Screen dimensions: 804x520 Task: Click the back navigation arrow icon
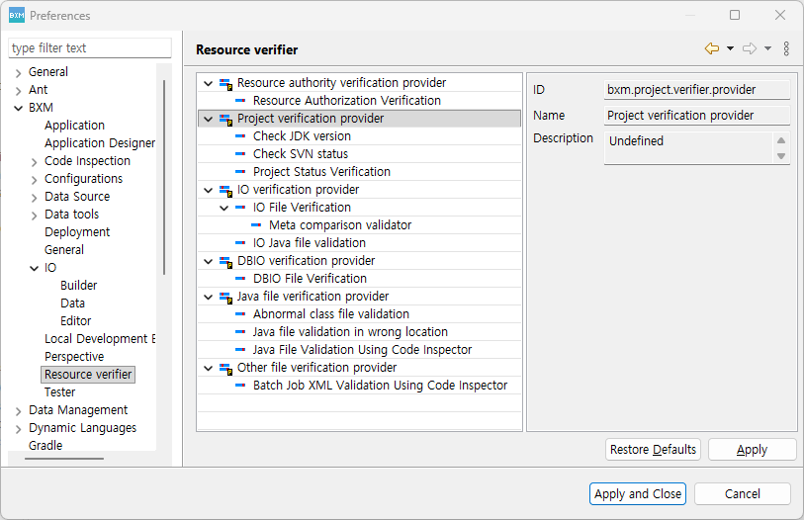[x=712, y=49]
